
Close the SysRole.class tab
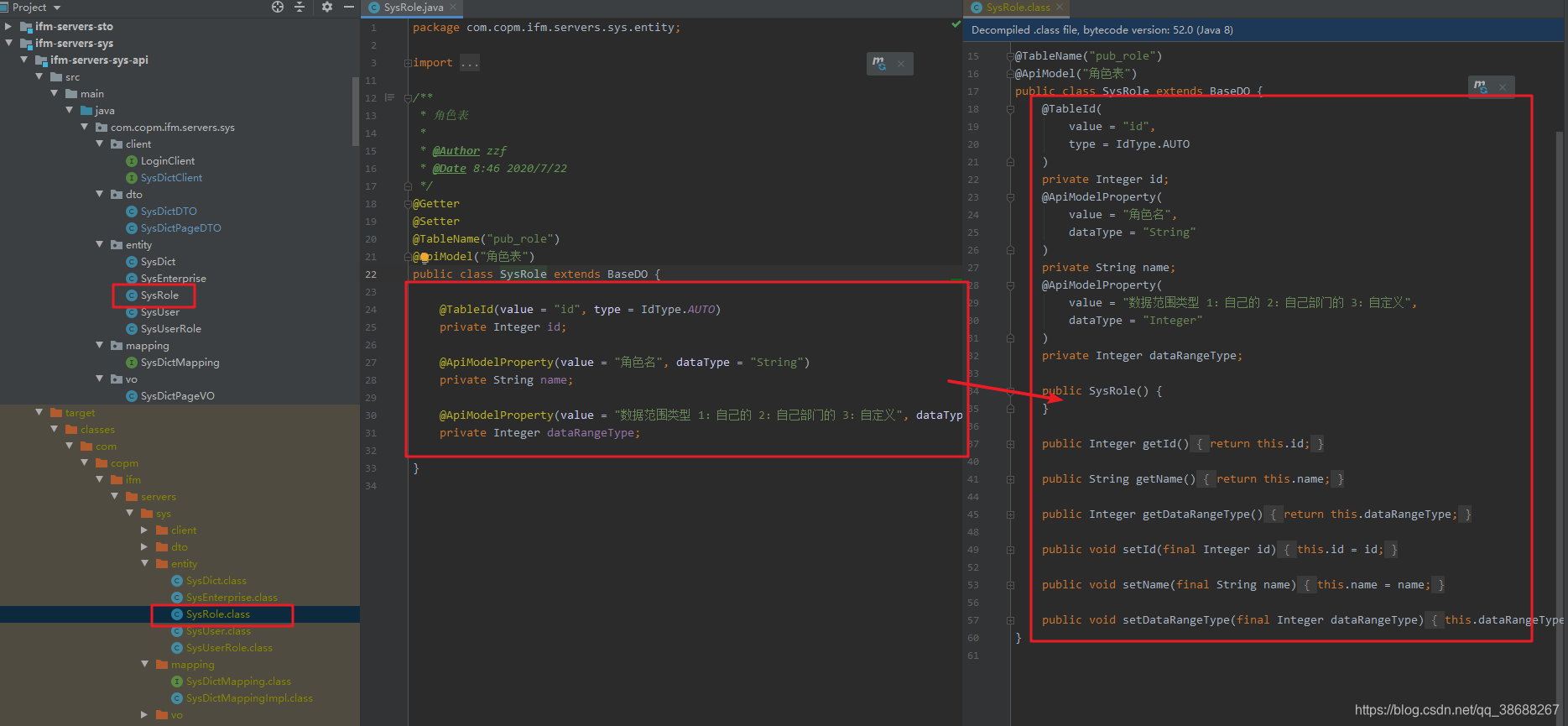1060,8
